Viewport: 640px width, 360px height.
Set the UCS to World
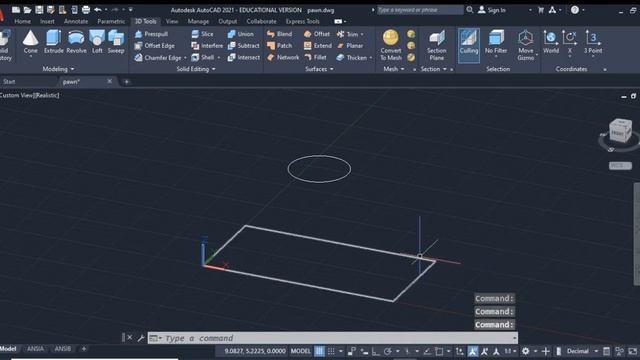pyautogui.click(x=551, y=42)
